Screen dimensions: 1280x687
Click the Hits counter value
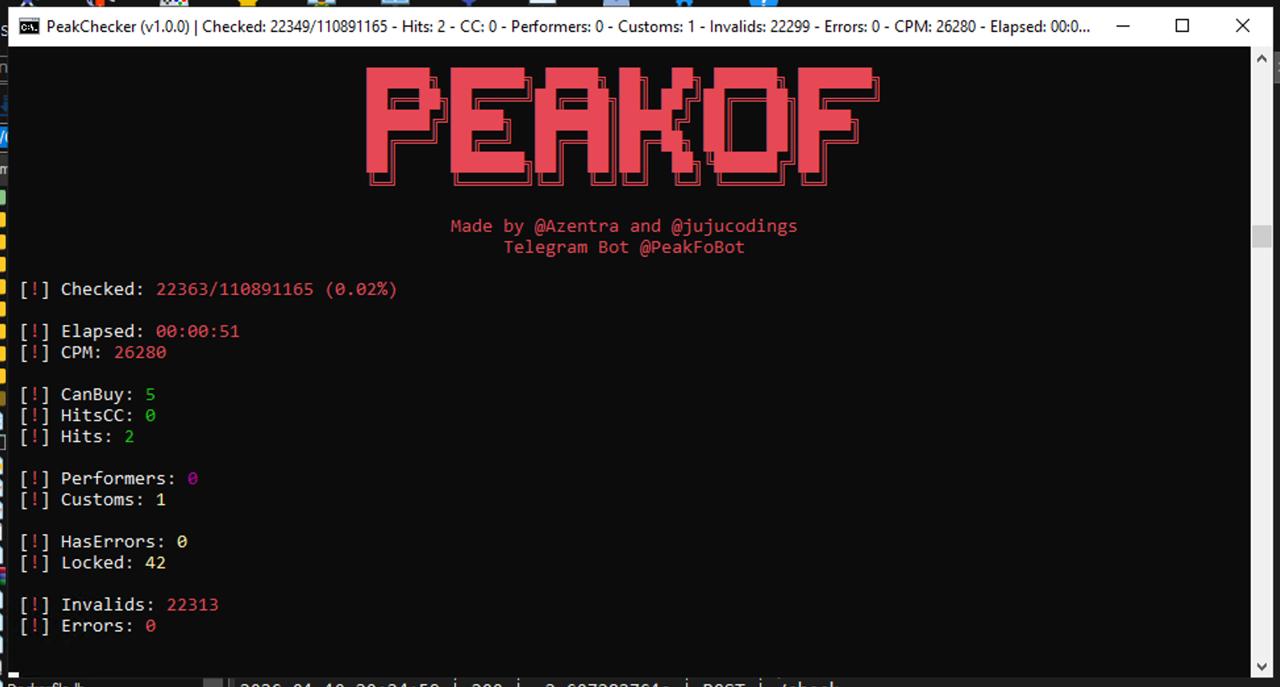point(129,437)
